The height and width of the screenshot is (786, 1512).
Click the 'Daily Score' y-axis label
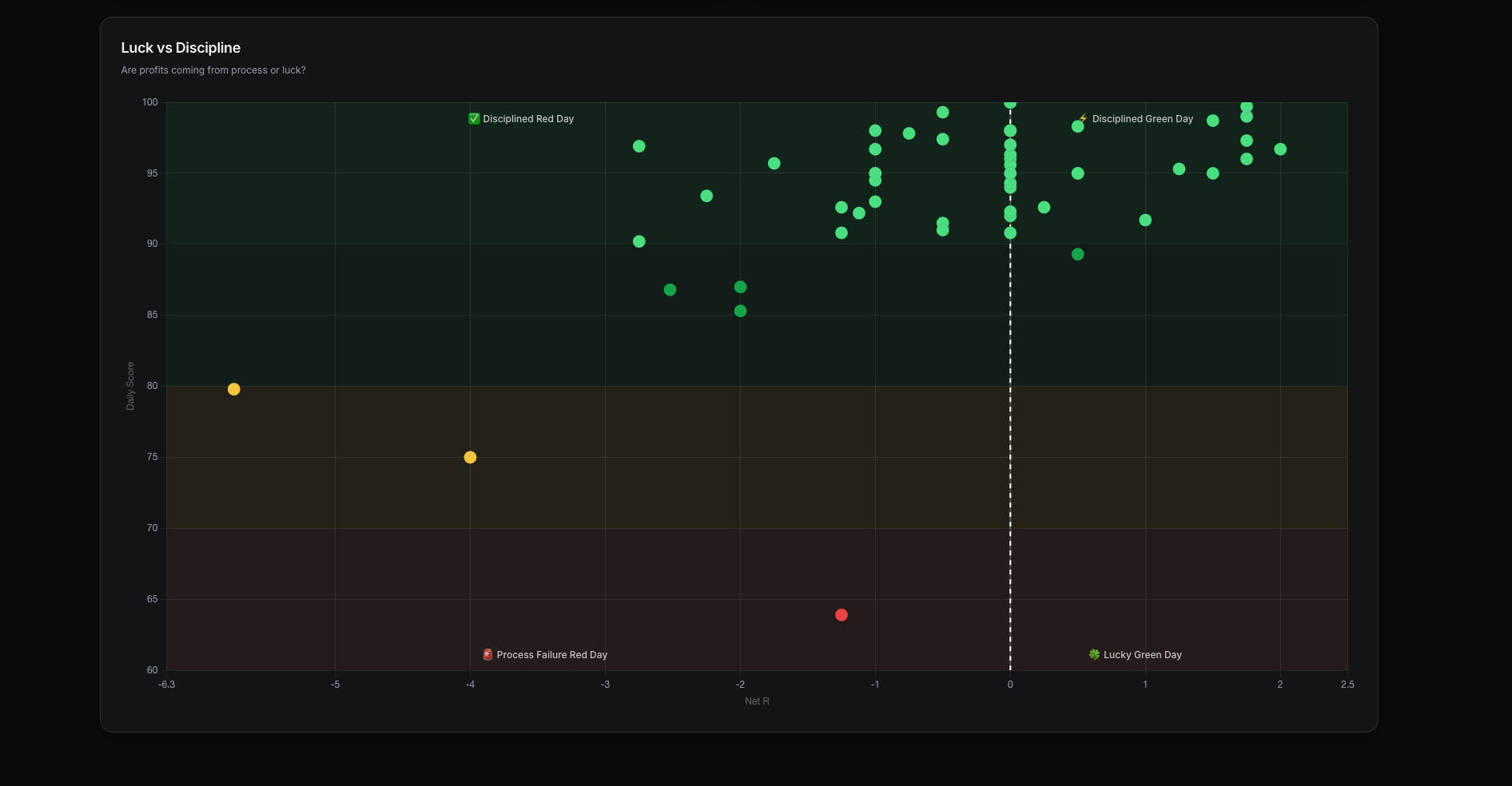click(x=130, y=387)
